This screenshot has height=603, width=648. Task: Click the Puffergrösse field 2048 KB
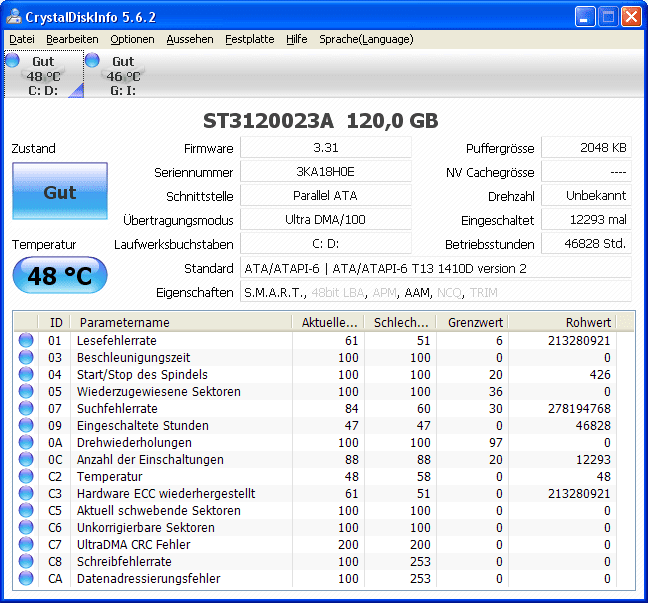pos(586,148)
